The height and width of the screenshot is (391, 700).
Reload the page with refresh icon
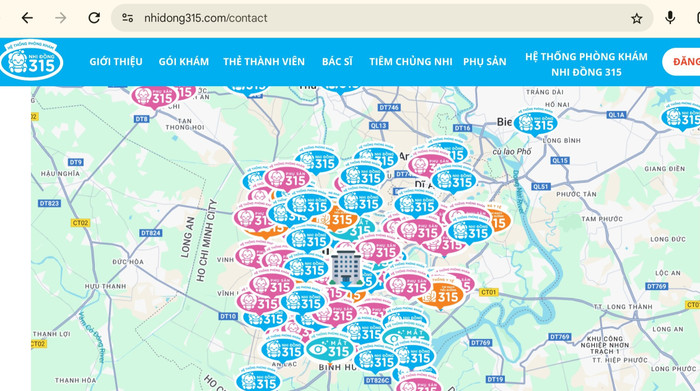click(x=94, y=18)
